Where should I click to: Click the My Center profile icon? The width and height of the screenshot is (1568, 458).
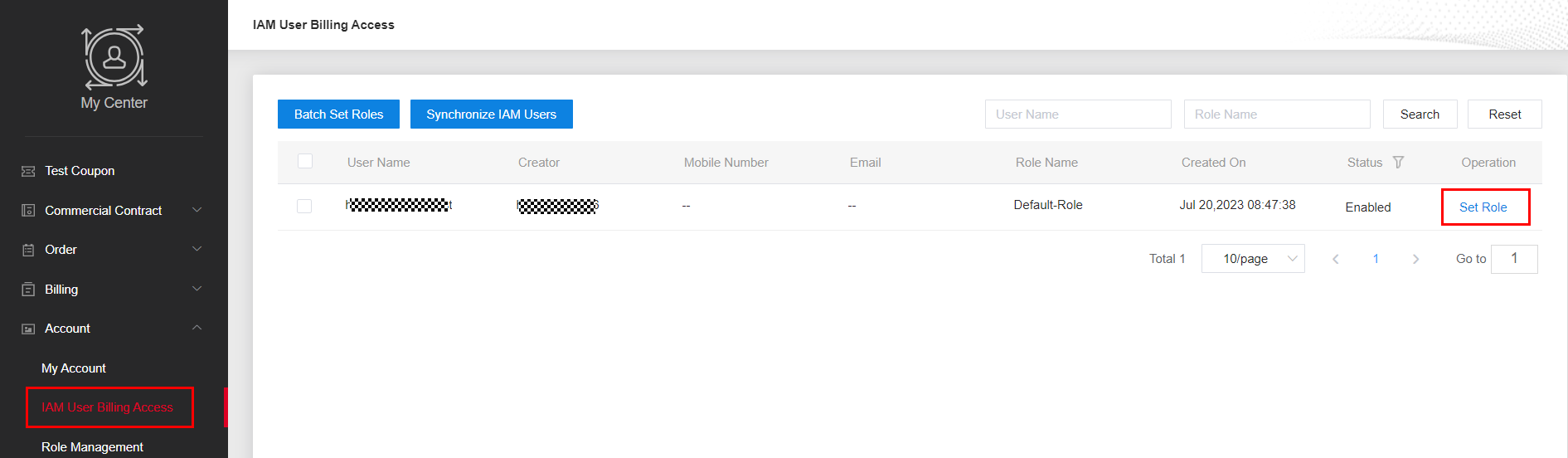pos(114,56)
